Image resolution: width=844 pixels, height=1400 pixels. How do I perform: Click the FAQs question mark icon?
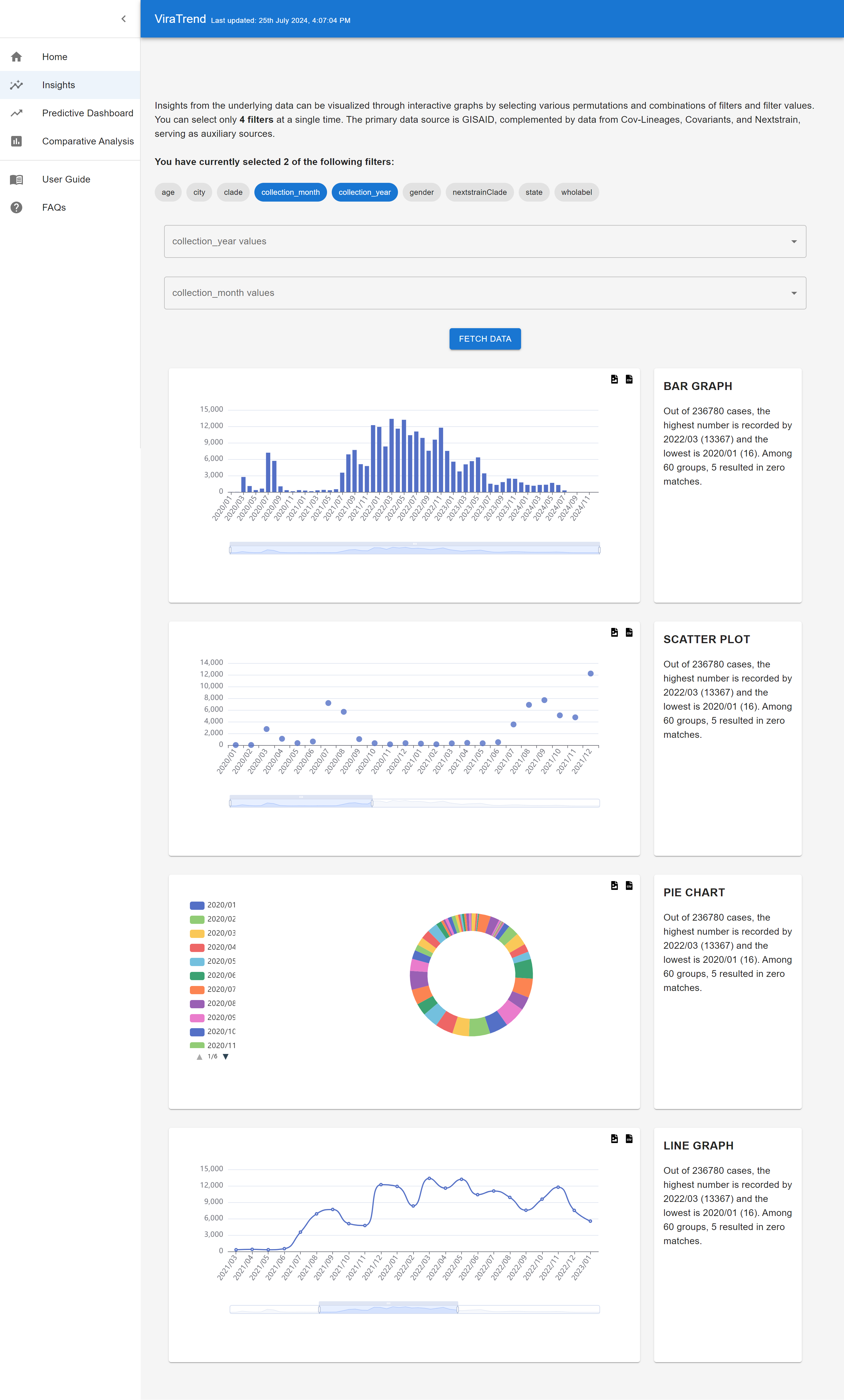pos(16,207)
